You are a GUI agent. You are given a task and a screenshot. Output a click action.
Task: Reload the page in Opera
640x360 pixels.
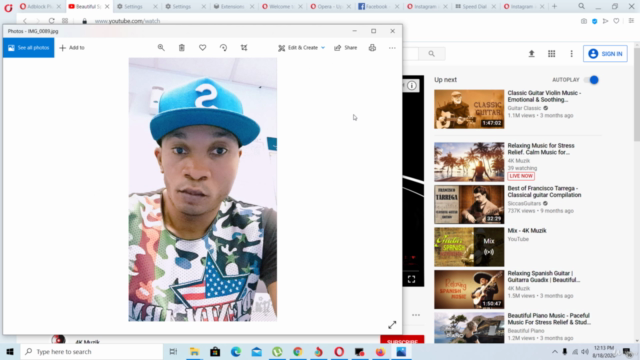pyautogui.click(x=51, y=21)
